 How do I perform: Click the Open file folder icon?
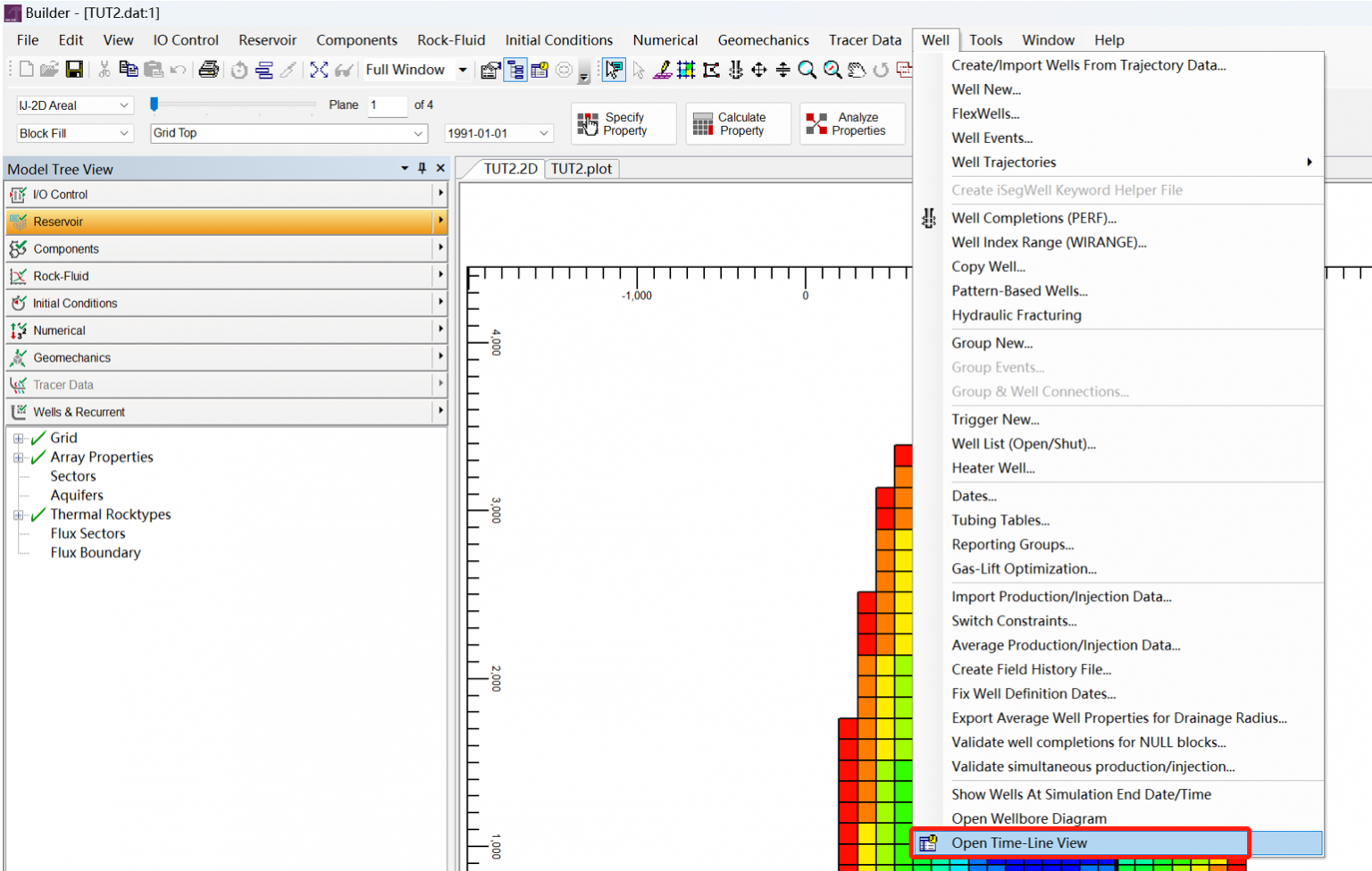49,70
